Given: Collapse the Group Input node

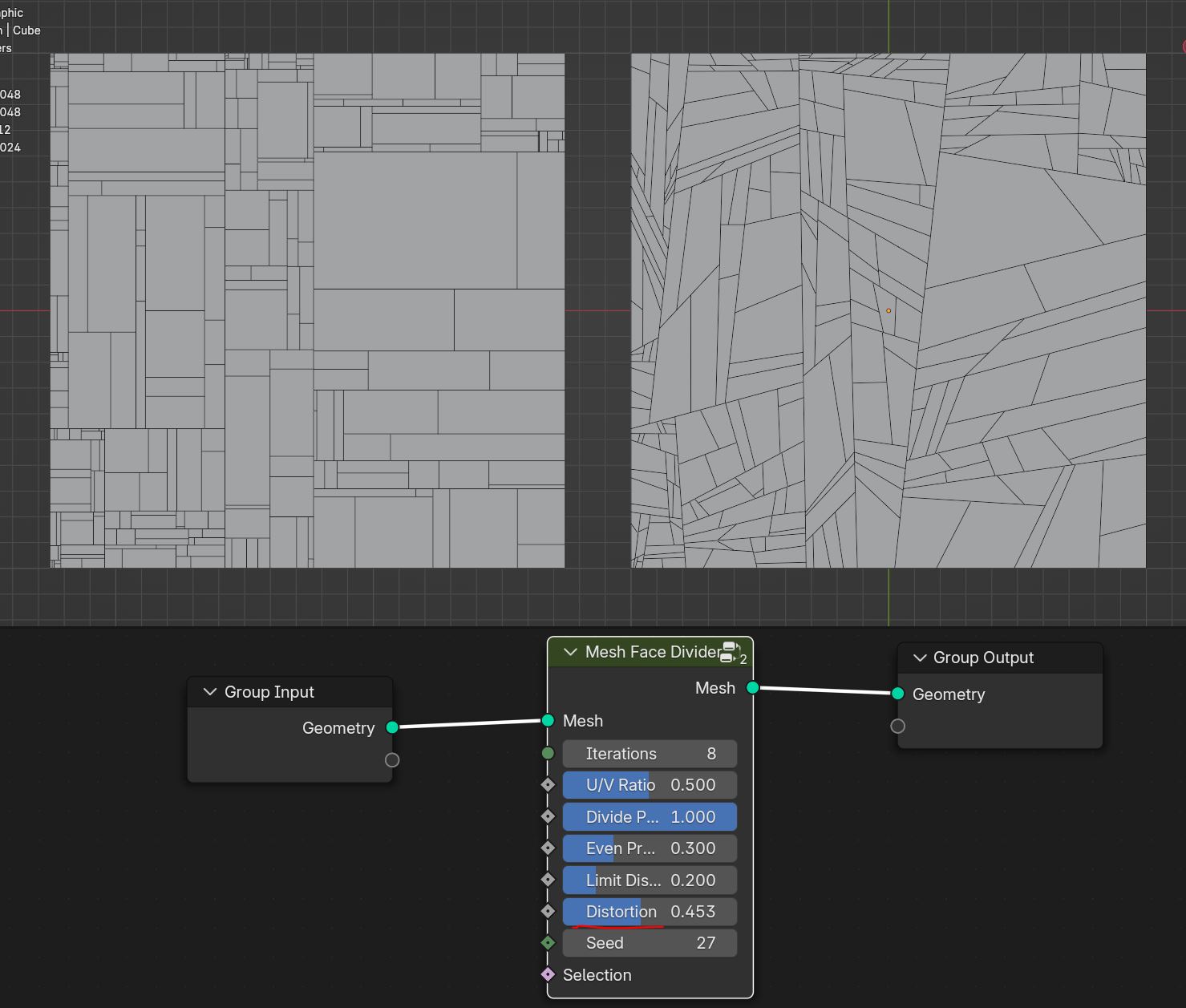Looking at the screenshot, I should click(210, 692).
